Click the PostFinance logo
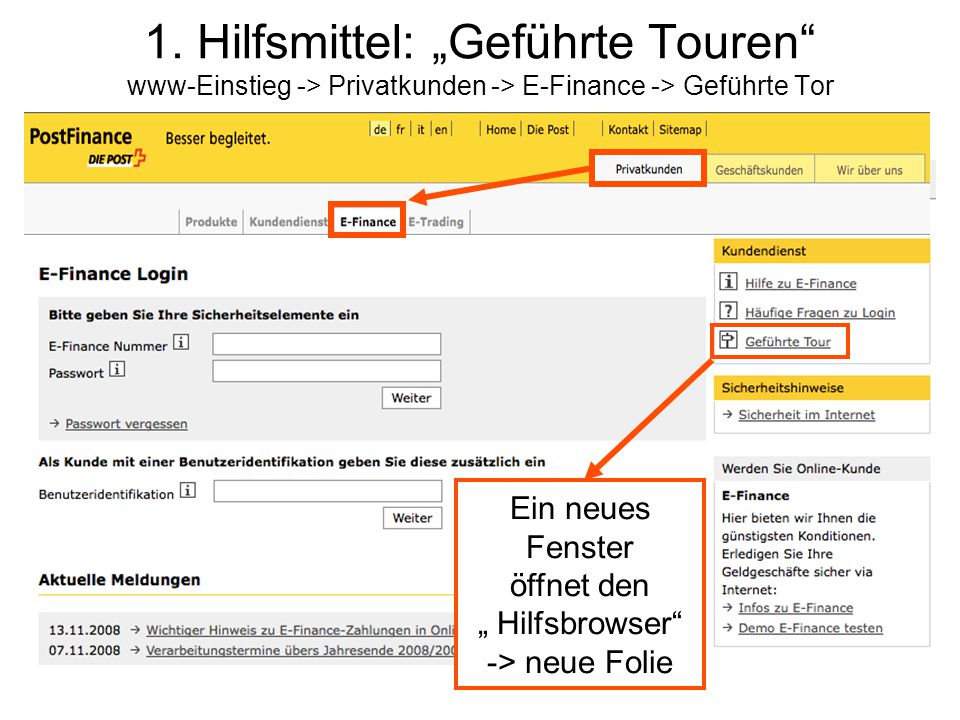The width and height of the screenshot is (960, 720). click(88, 147)
